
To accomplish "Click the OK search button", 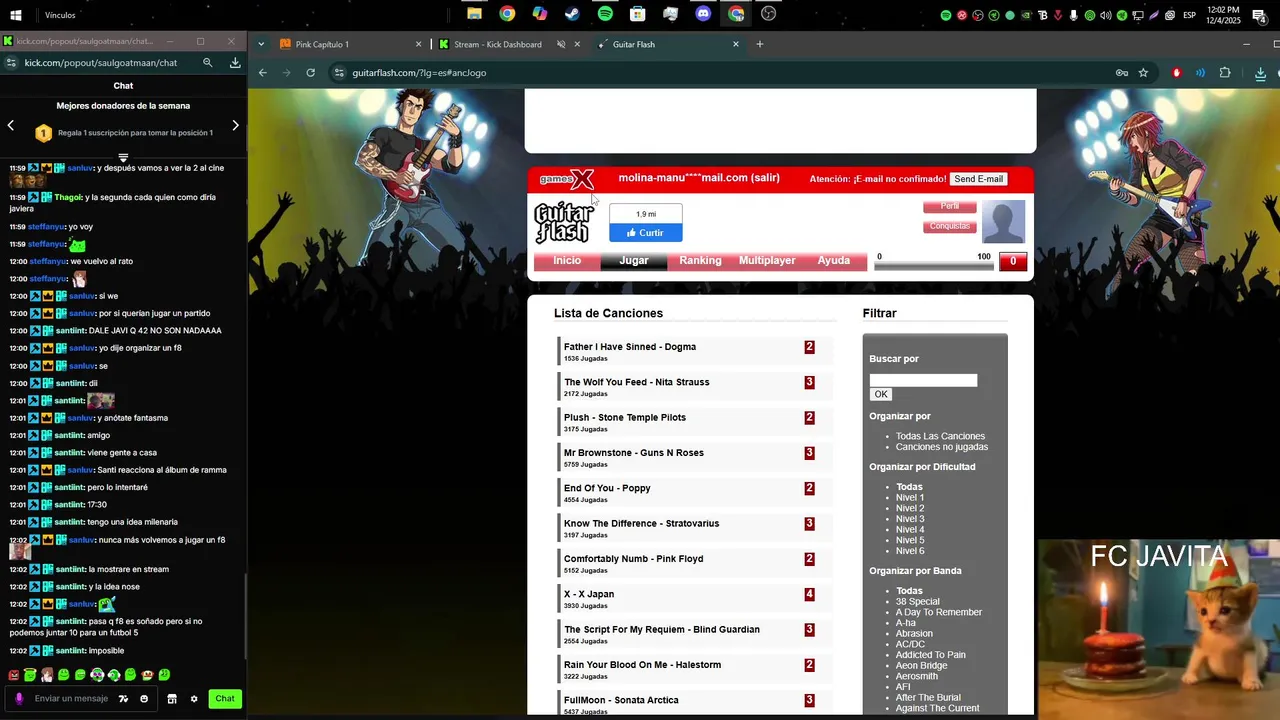I will (880, 394).
